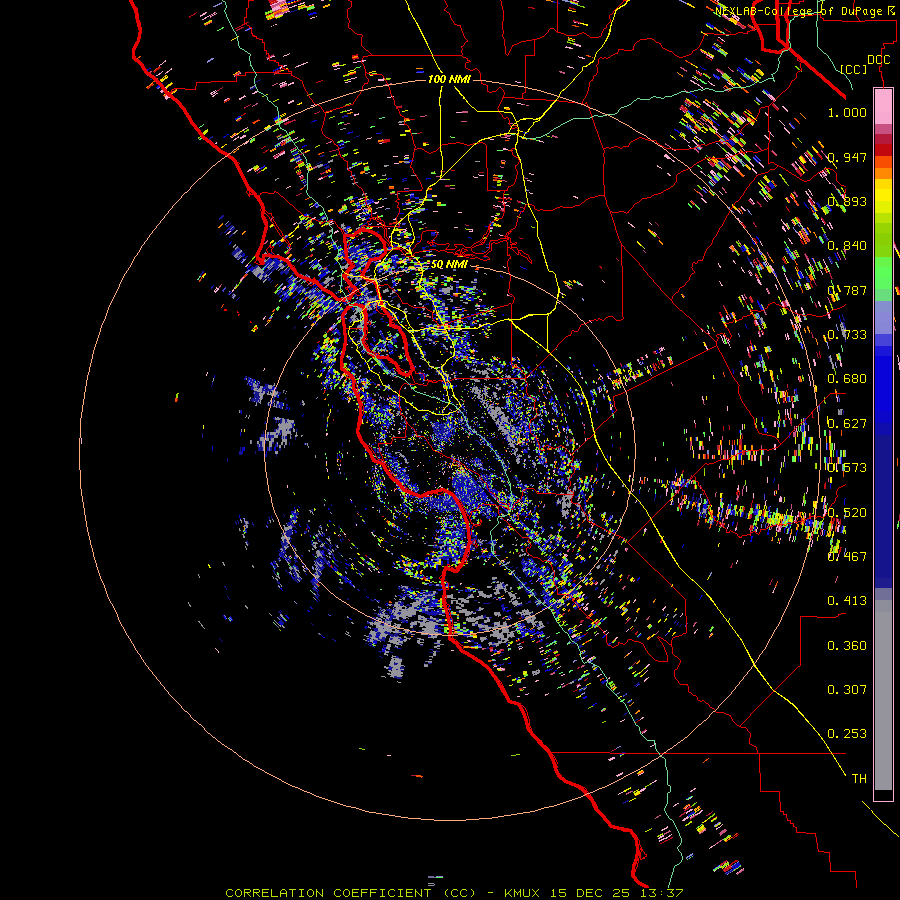The image size is (900, 900).
Task: Click the 0.893 legend value
Action: coord(847,201)
